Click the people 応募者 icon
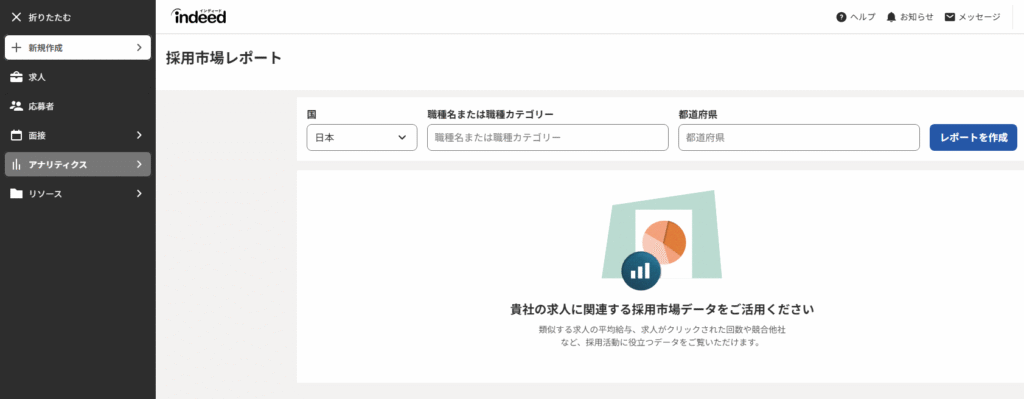The width and height of the screenshot is (1024, 399). coord(17,106)
